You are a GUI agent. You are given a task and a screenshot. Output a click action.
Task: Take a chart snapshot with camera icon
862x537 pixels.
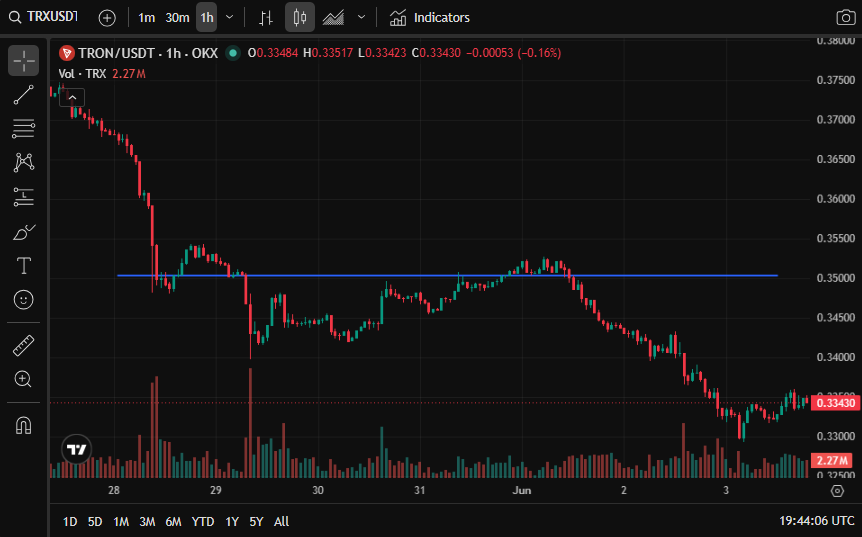tap(845, 18)
